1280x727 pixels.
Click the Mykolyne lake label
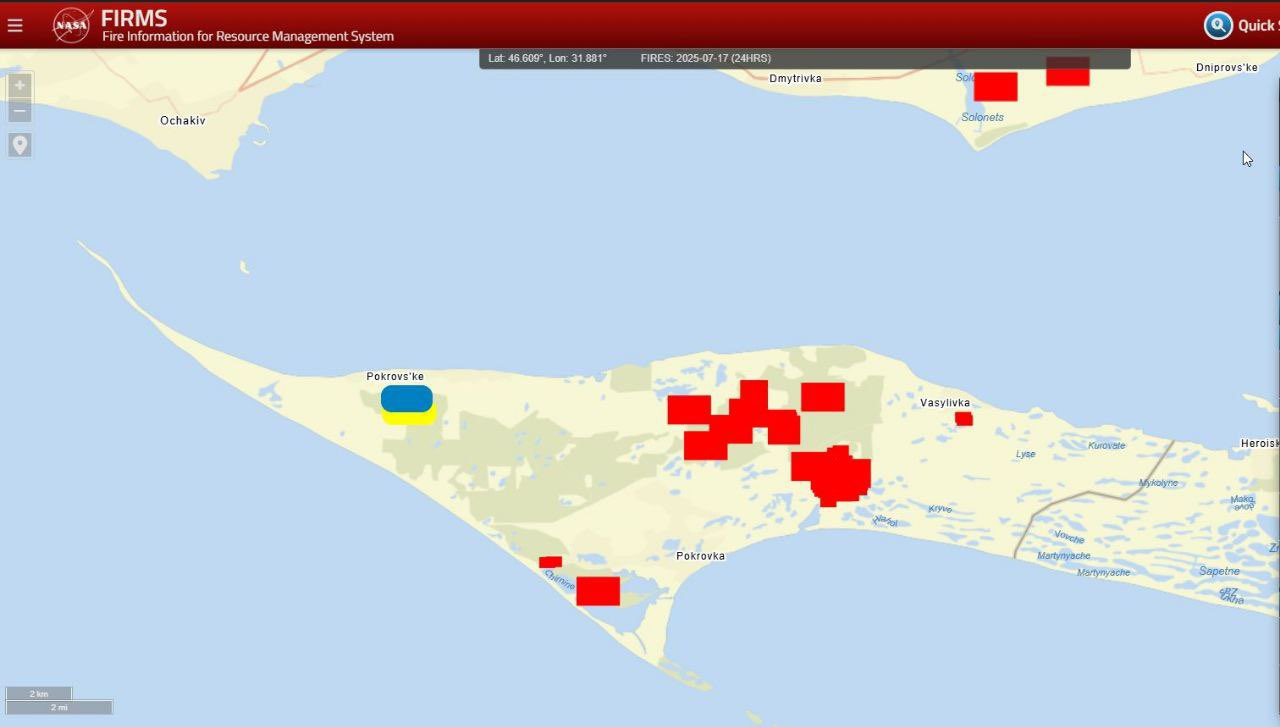tap(1158, 483)
